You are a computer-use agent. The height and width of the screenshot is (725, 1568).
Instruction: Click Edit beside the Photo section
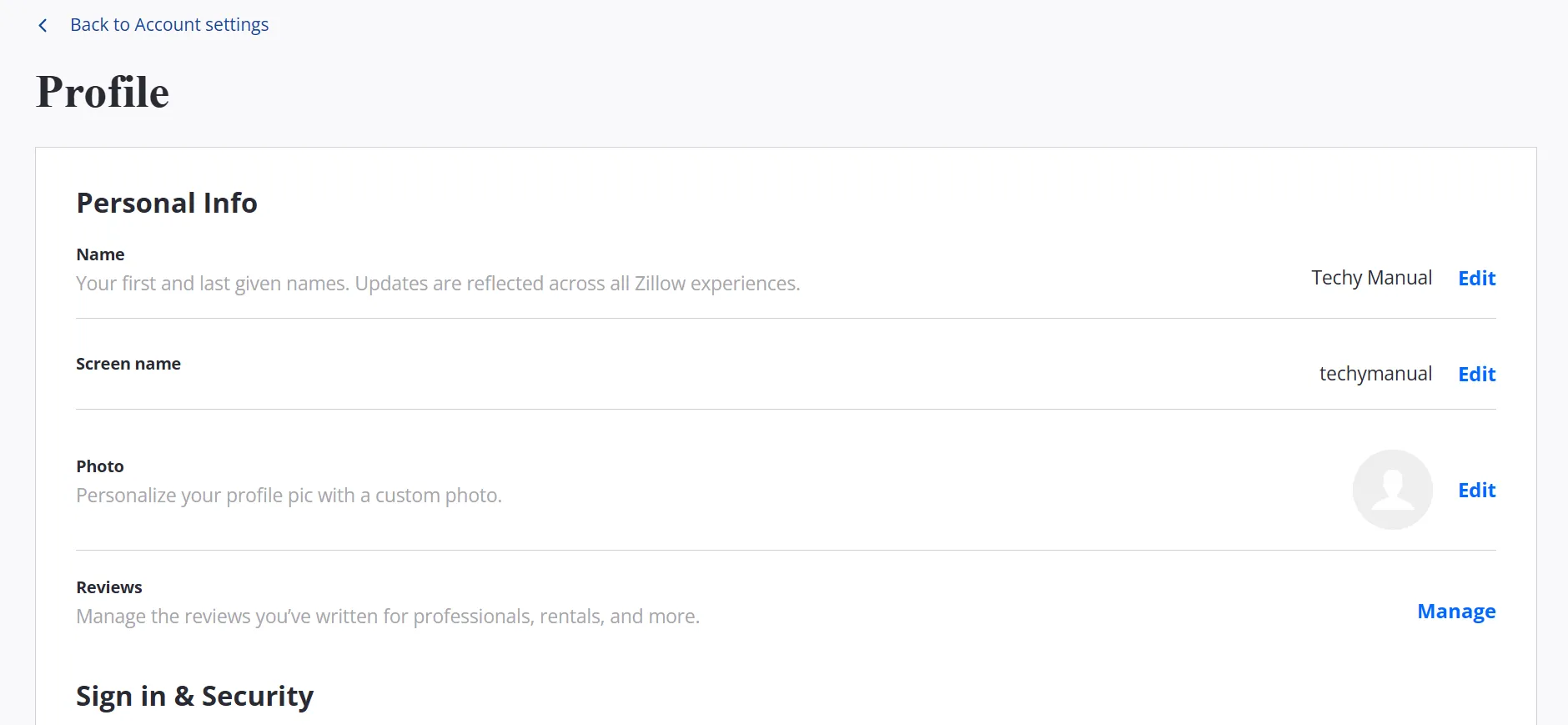pyautogui.click(x=1475, y=490)
